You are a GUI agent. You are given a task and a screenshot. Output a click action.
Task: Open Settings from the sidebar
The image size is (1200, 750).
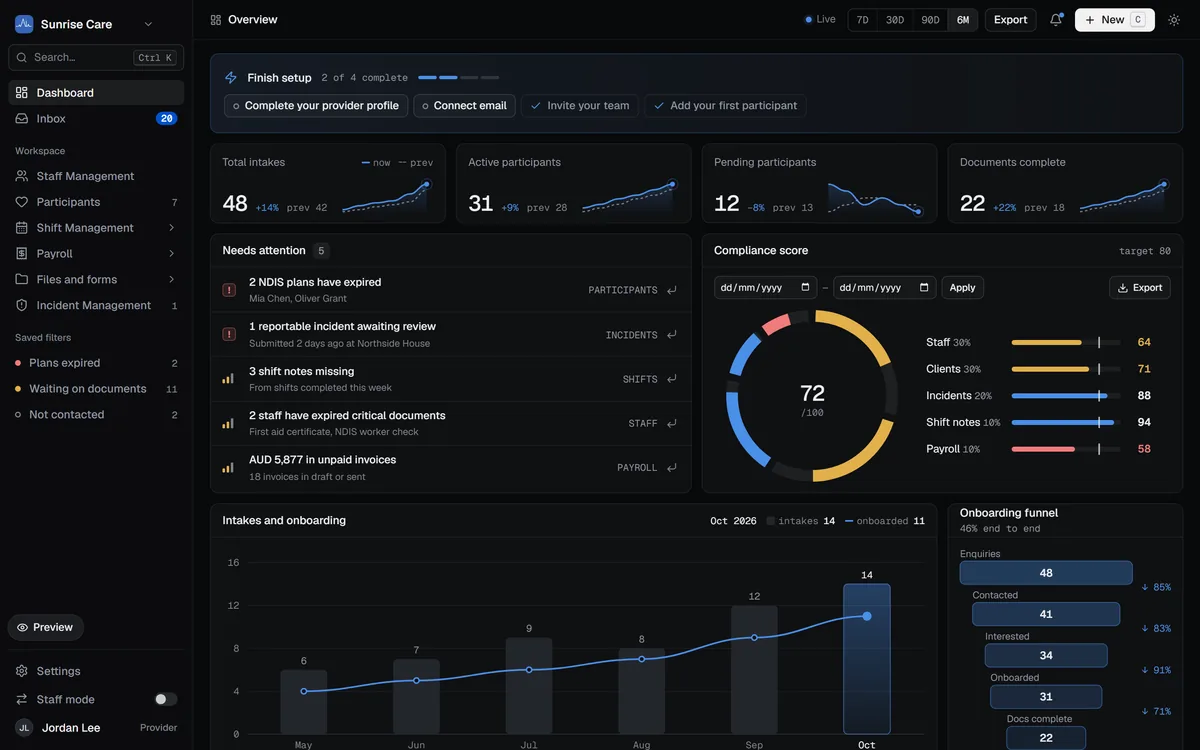pyautogui.click(x=96, y=671)
